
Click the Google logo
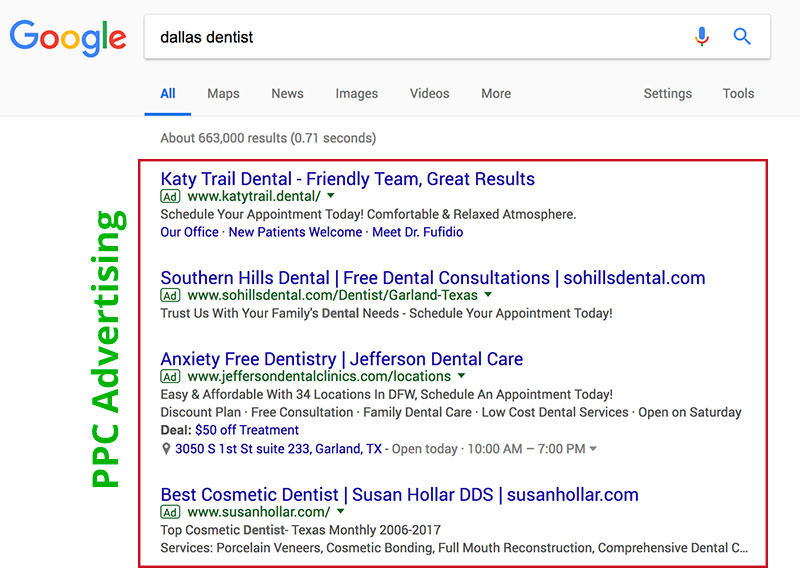pyautogui.click(x=68, y=38)
